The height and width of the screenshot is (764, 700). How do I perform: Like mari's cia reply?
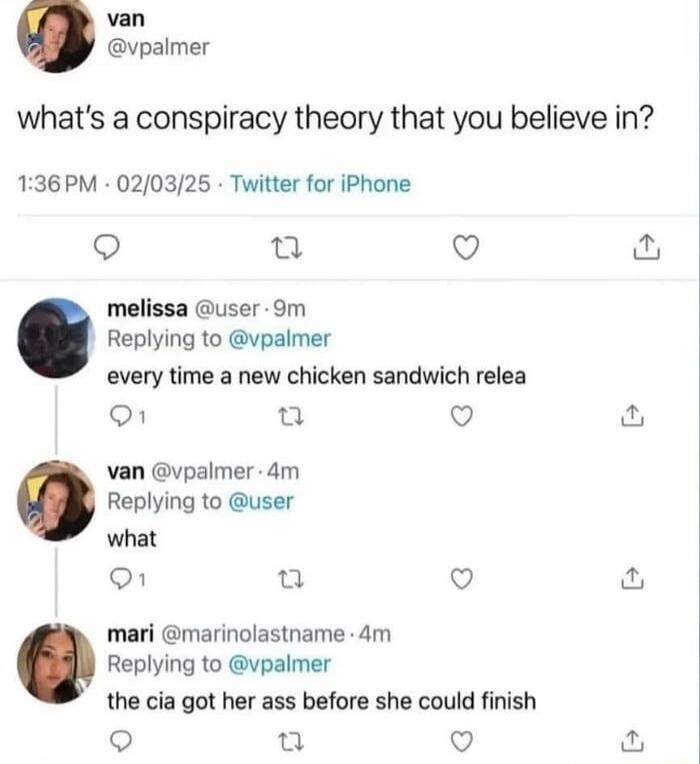click(462, 741)
